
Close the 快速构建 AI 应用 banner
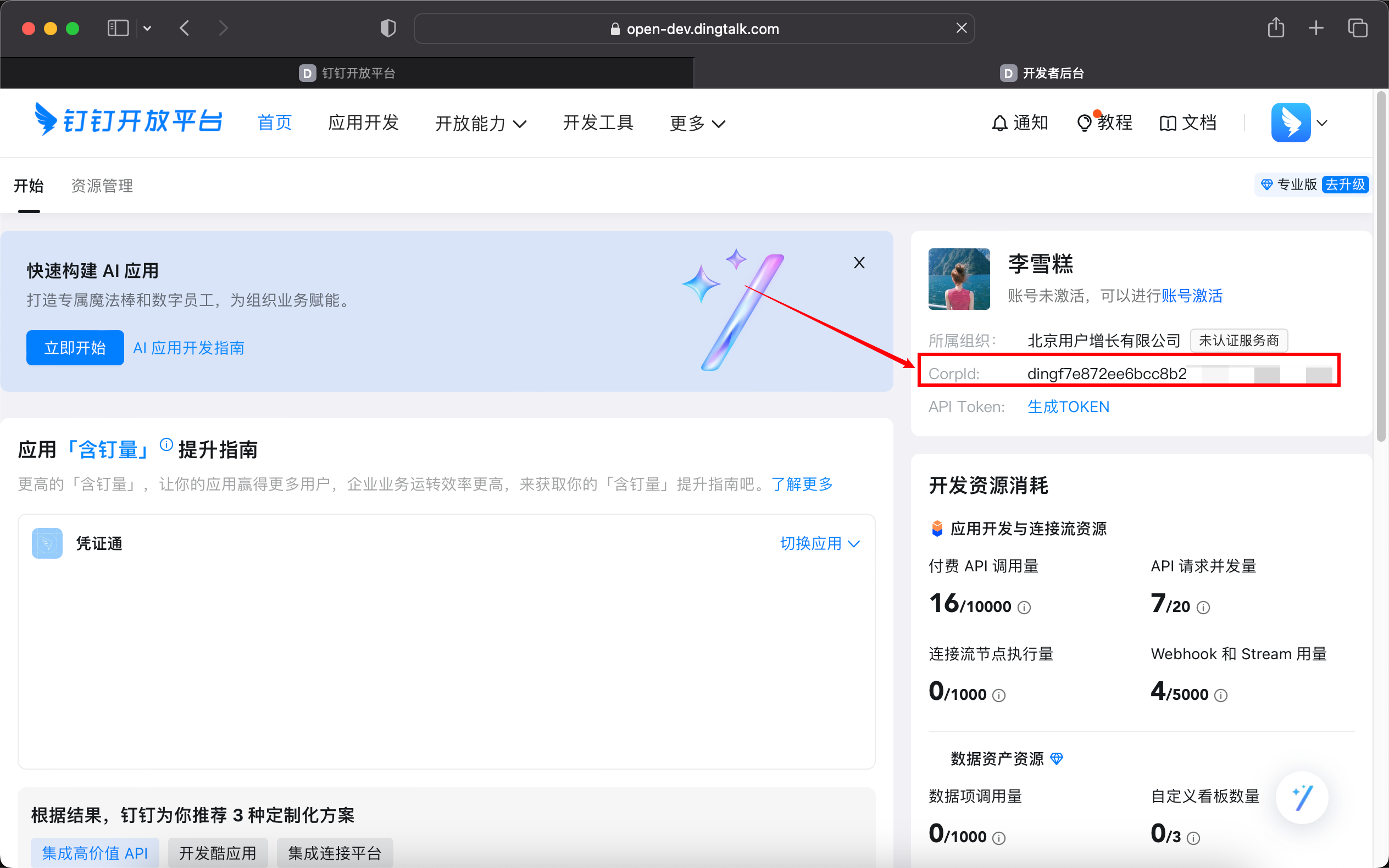[x=859, y=263]
